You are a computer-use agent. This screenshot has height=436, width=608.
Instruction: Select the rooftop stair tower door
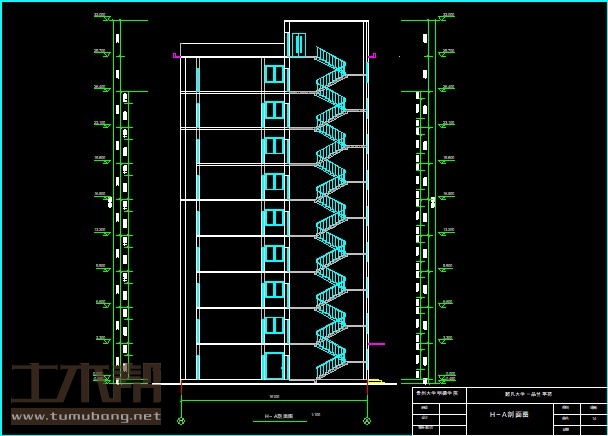pyautogui.click(x=298, y=45)
